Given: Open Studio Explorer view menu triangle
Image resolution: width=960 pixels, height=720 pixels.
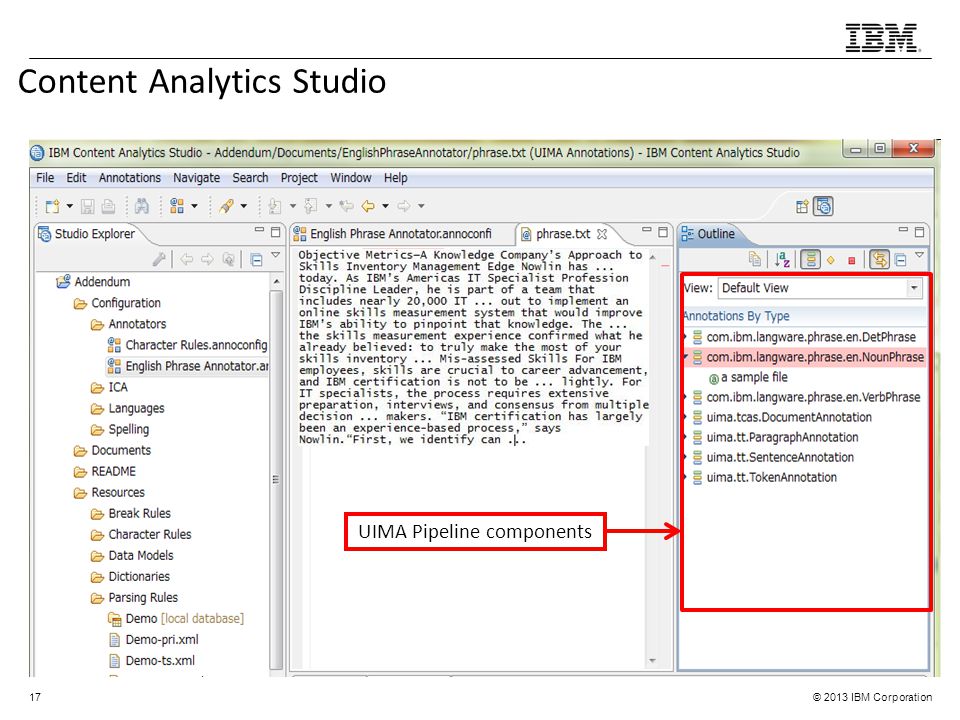Looking at the screenshot, I should (276, 255).
